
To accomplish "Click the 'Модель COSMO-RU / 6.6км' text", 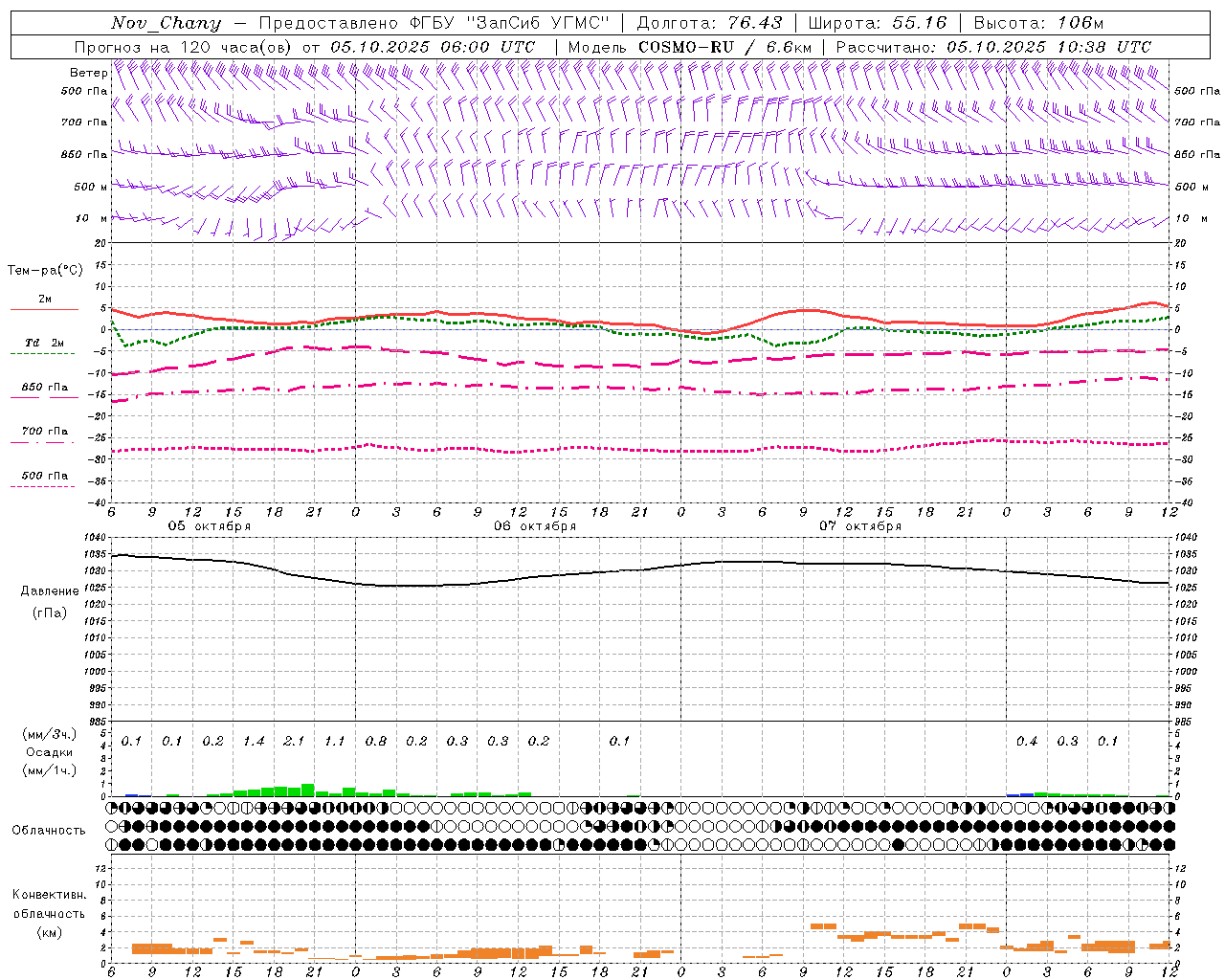I will click(x=689, y=47).
